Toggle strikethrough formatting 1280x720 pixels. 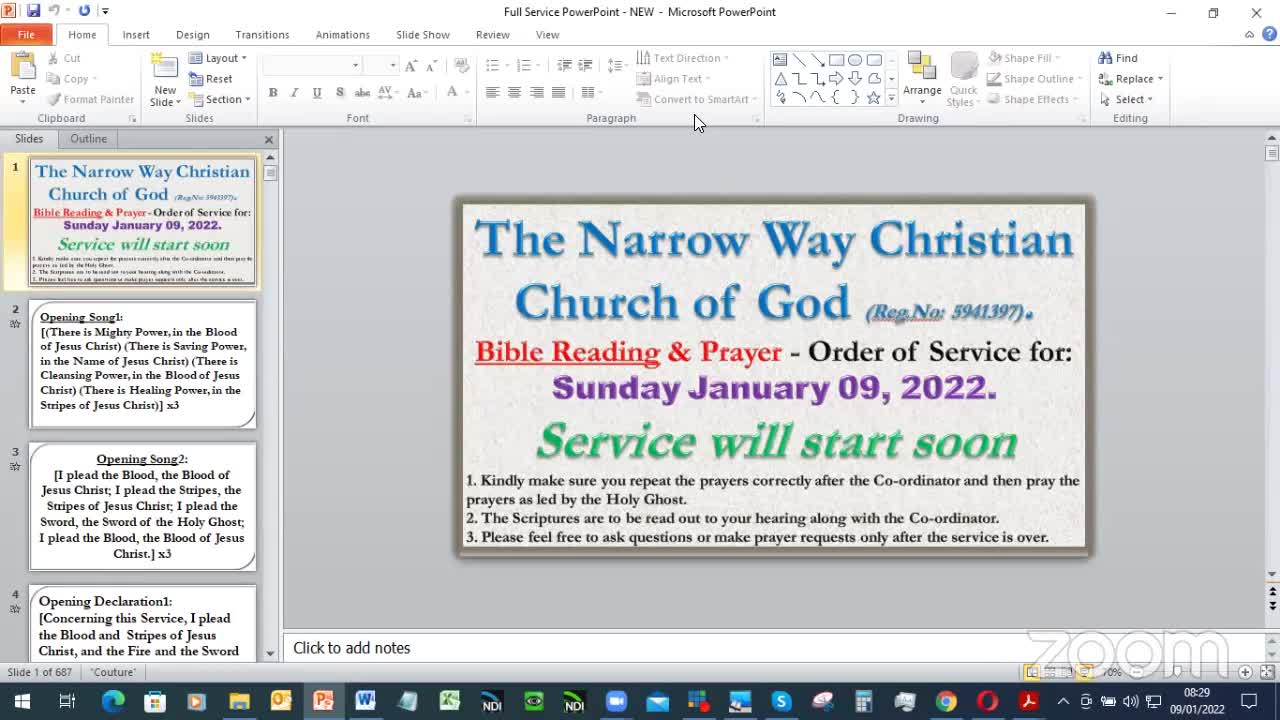362,92
